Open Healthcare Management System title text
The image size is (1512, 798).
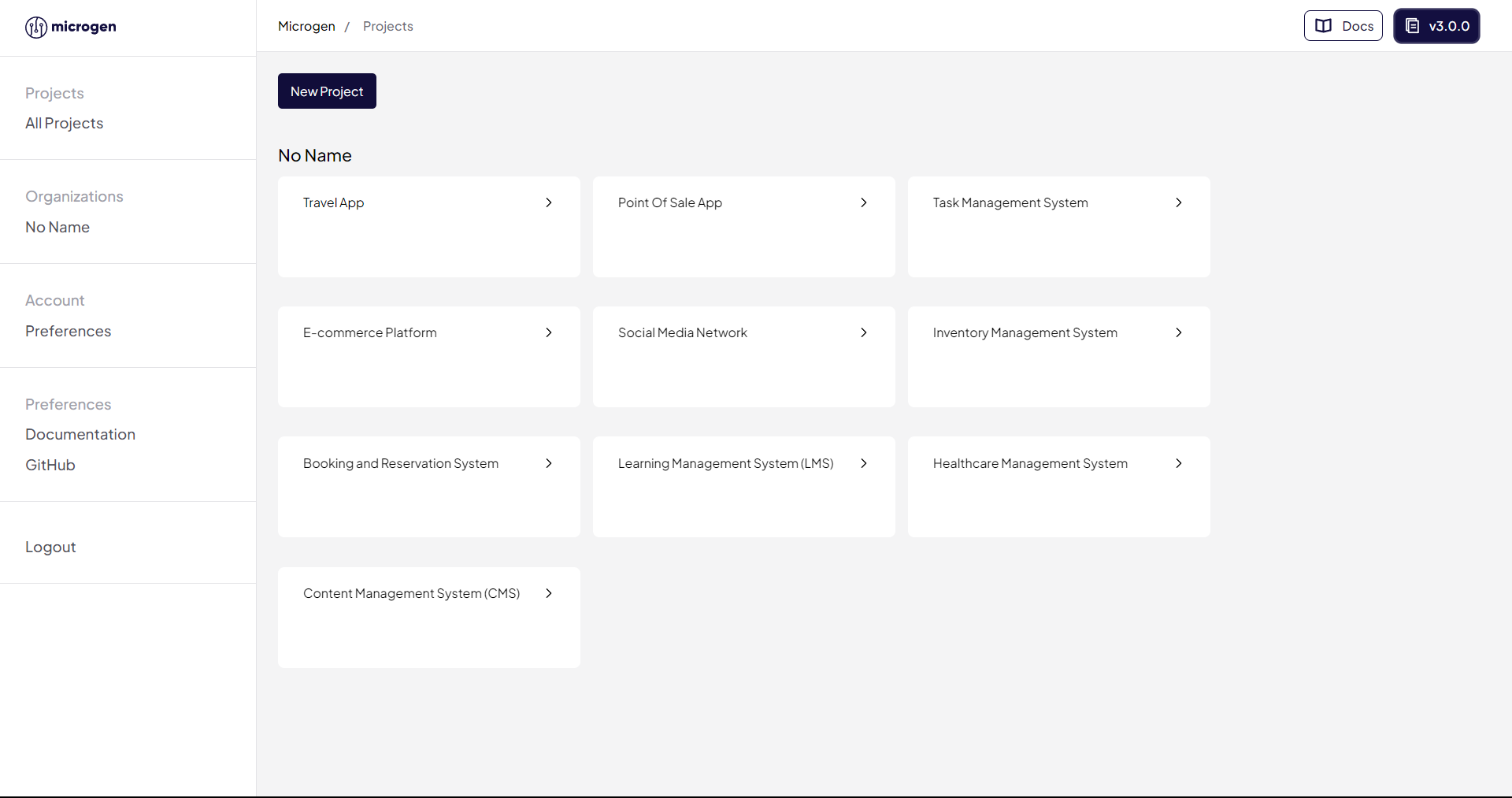pos(1030,463)
